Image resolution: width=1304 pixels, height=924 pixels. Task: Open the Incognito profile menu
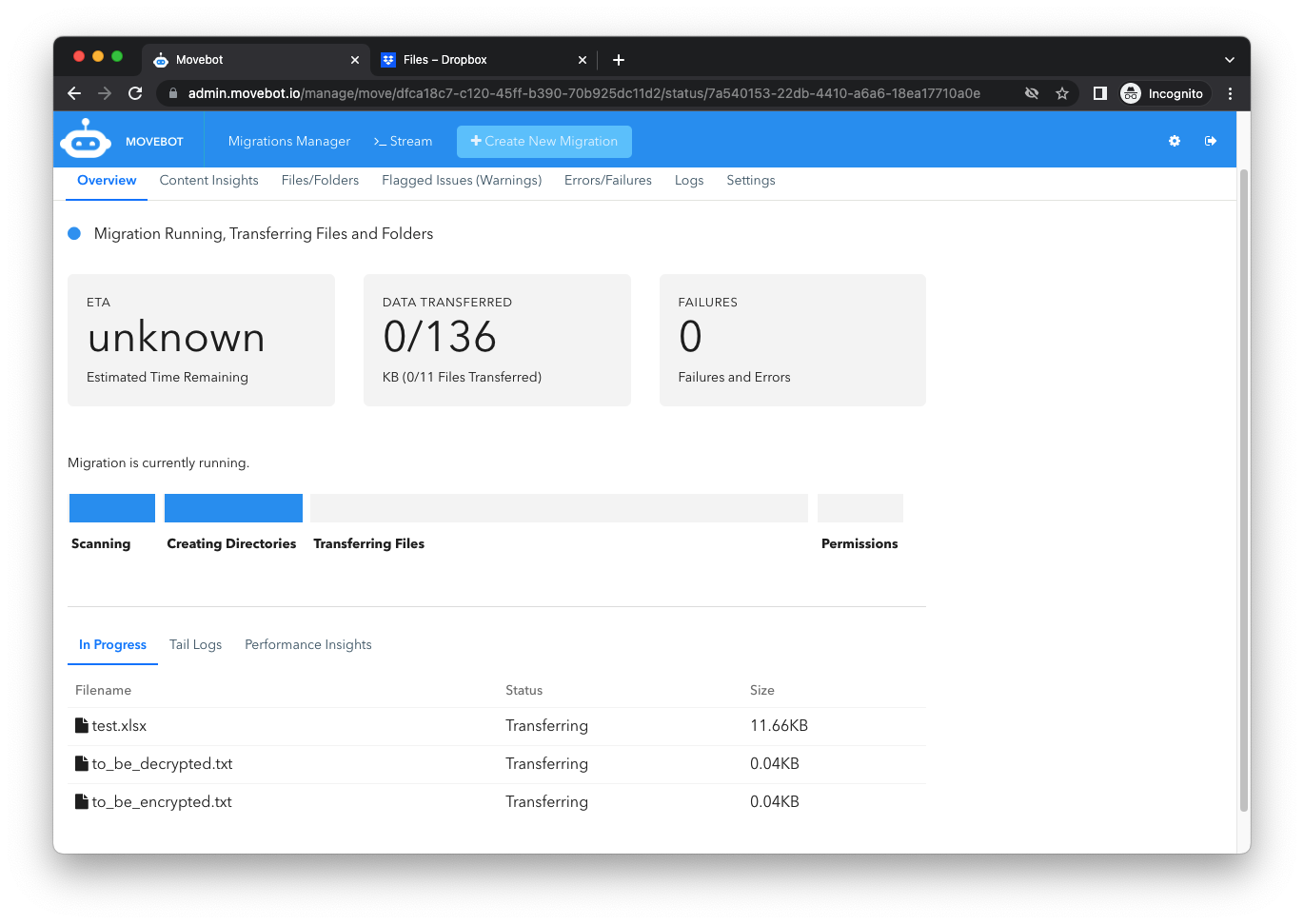(1162, 93)
